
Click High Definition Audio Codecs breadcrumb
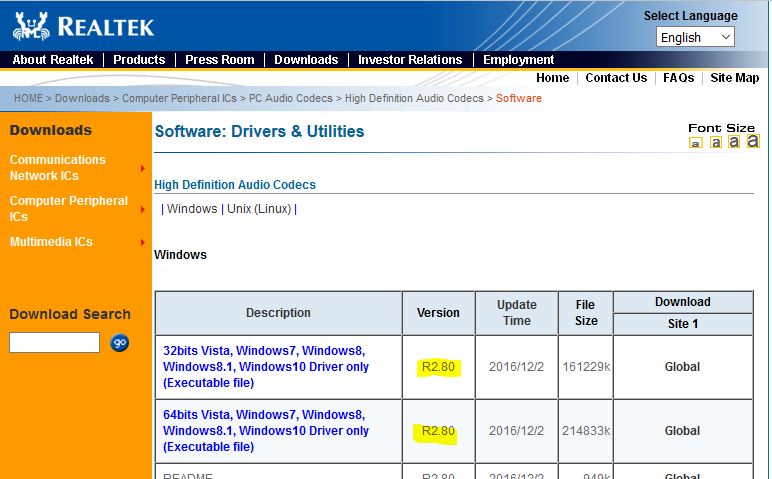pos(414,98)
